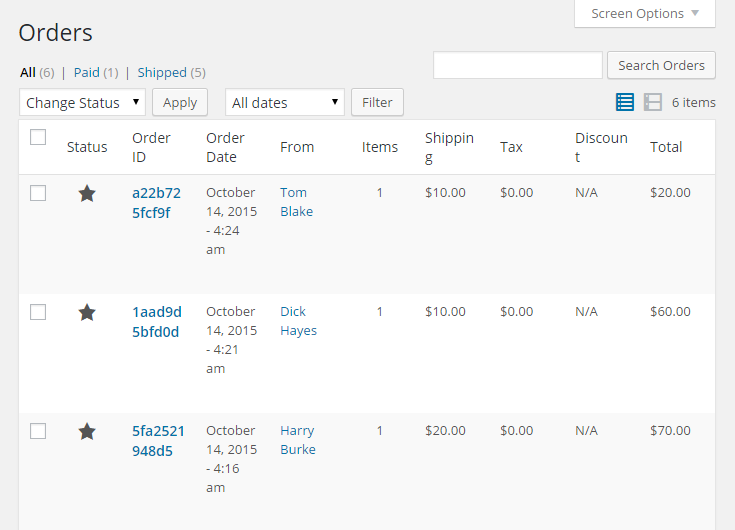Click status star for Harry Burke's order
Viewport: 735px width, 530px height.
point(87,431)
